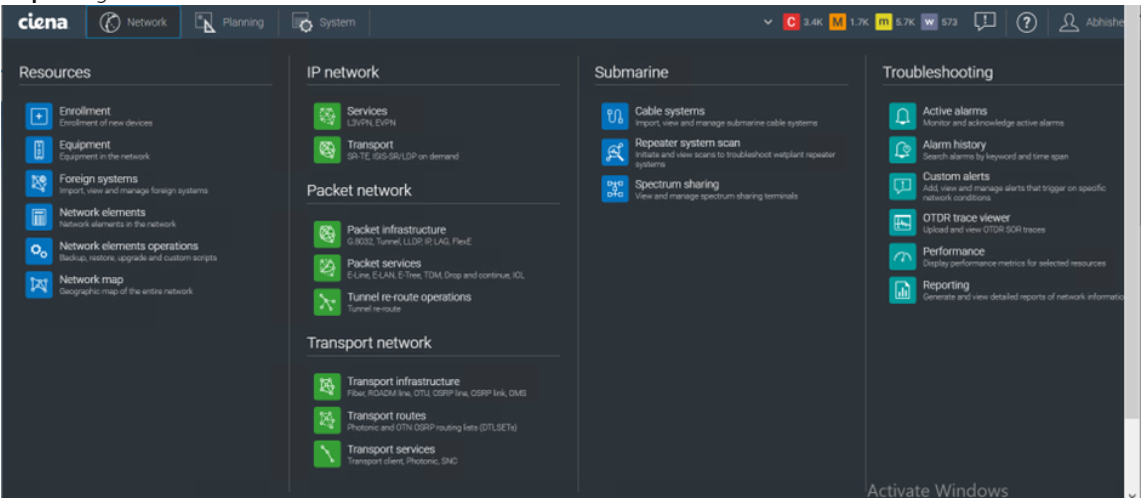Click the Active alarms bell icon
This screenshot has width=1143, height=501.
[x=902, y=116]
